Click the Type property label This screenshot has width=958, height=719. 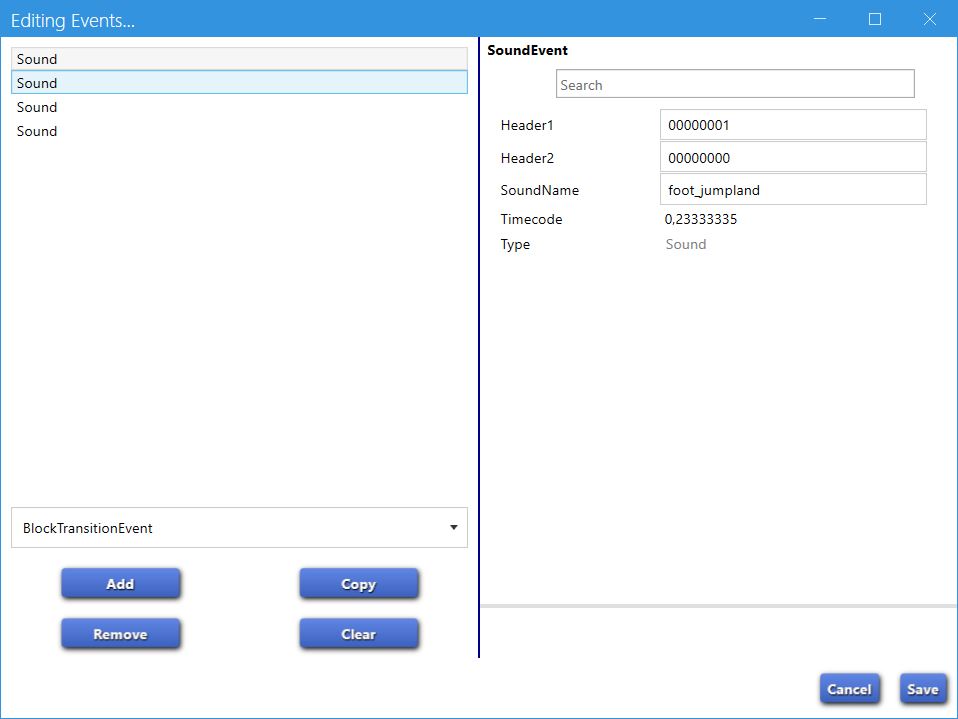click(515, 244)
